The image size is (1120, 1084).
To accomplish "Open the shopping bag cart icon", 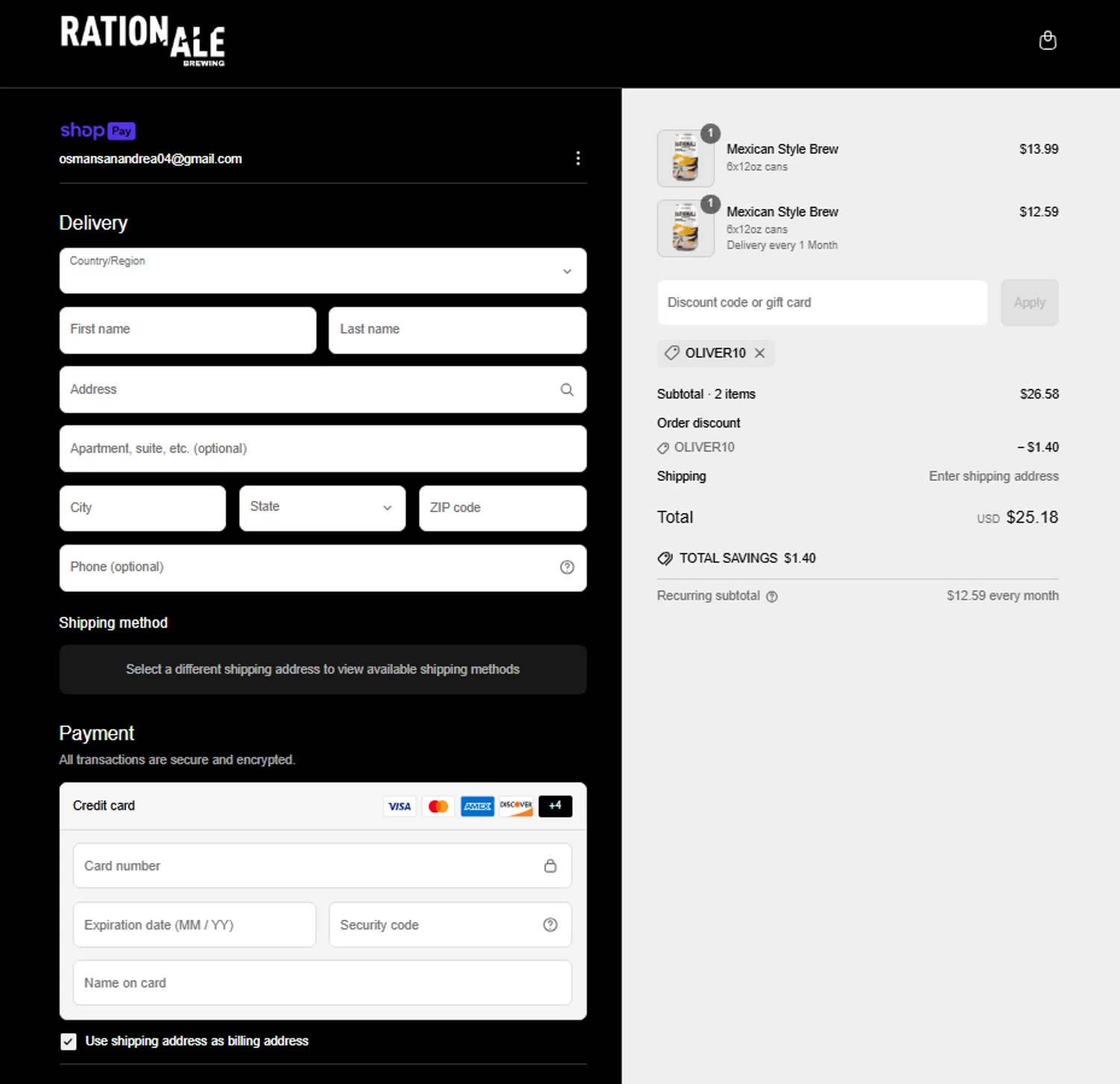I will [1048, 40].
